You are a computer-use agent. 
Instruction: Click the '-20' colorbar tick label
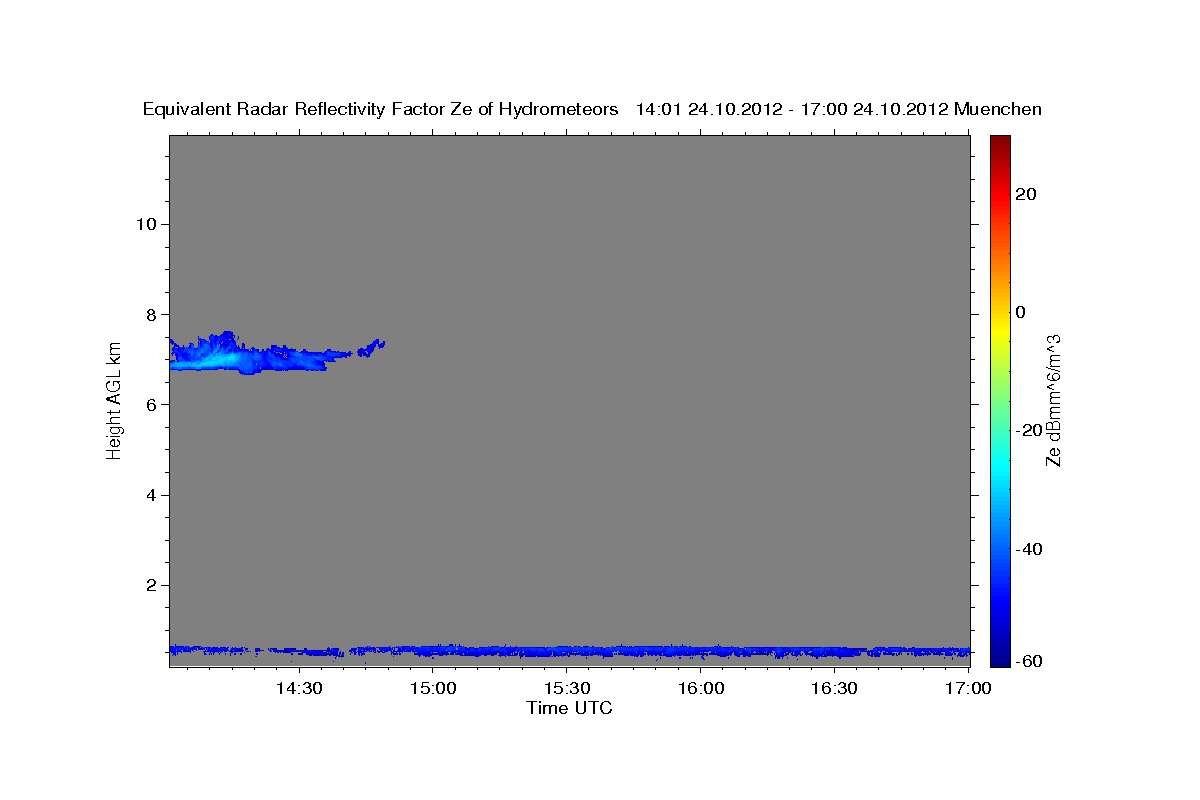tap(1027, 430)
